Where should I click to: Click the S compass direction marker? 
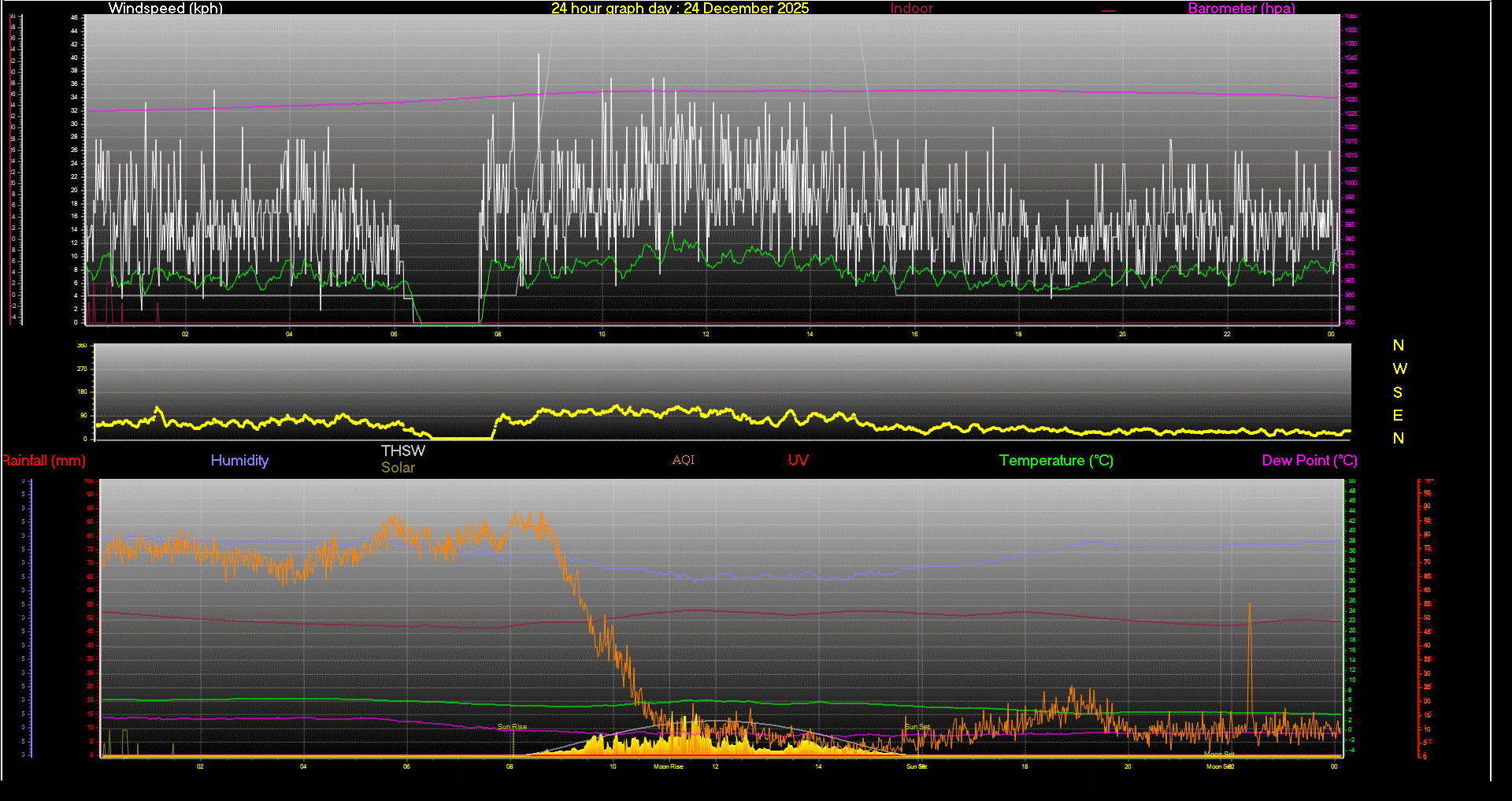coord(1398,392)
